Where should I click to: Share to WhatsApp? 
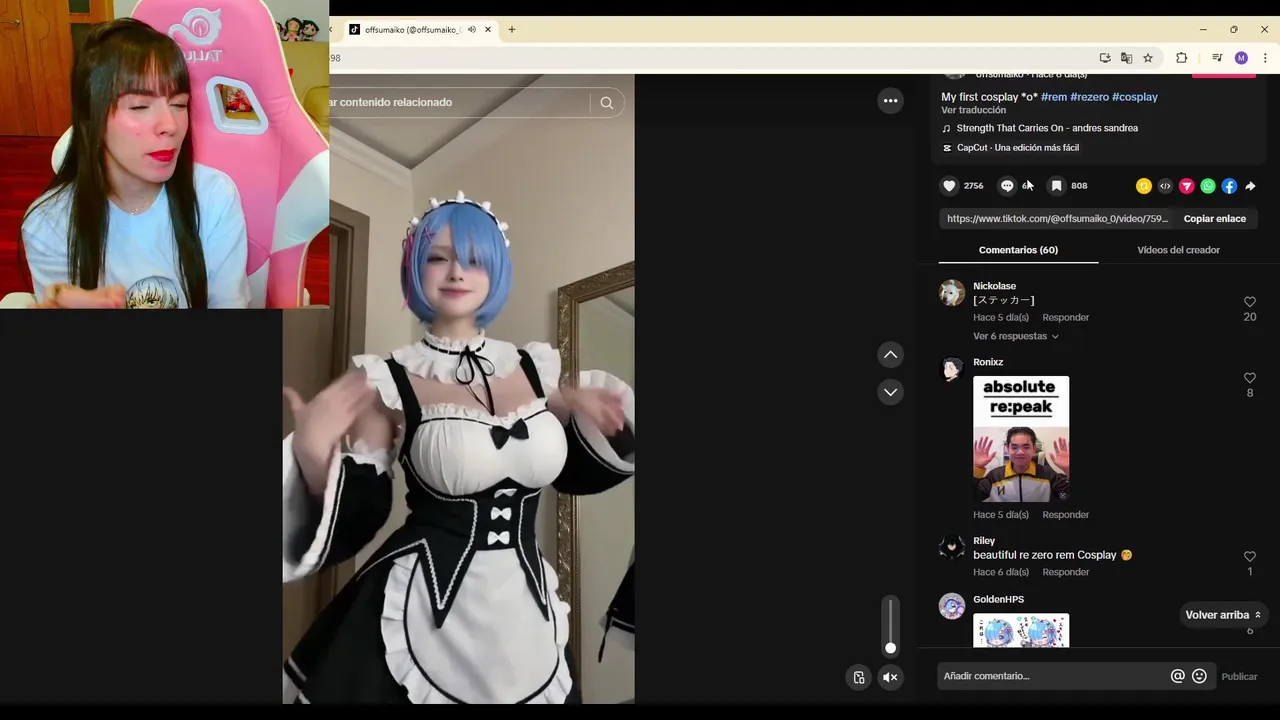click(1208, 186)
